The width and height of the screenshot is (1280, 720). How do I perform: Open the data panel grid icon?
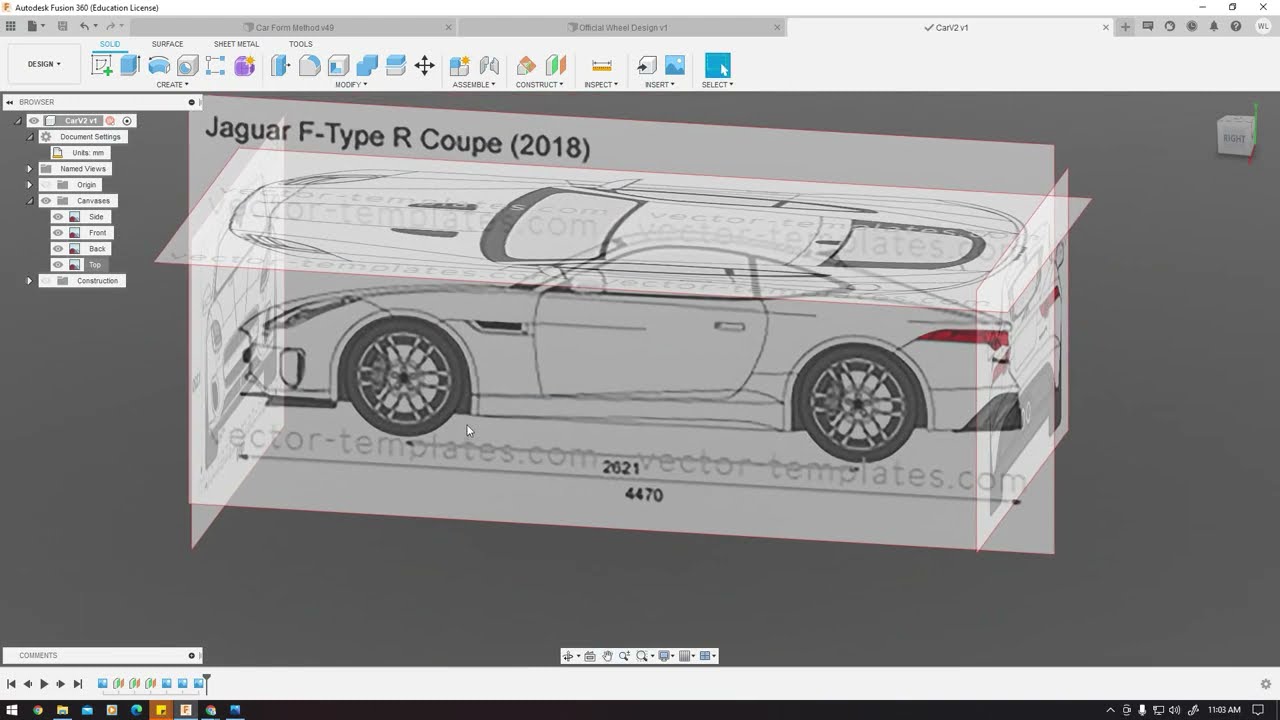point(11,26)
